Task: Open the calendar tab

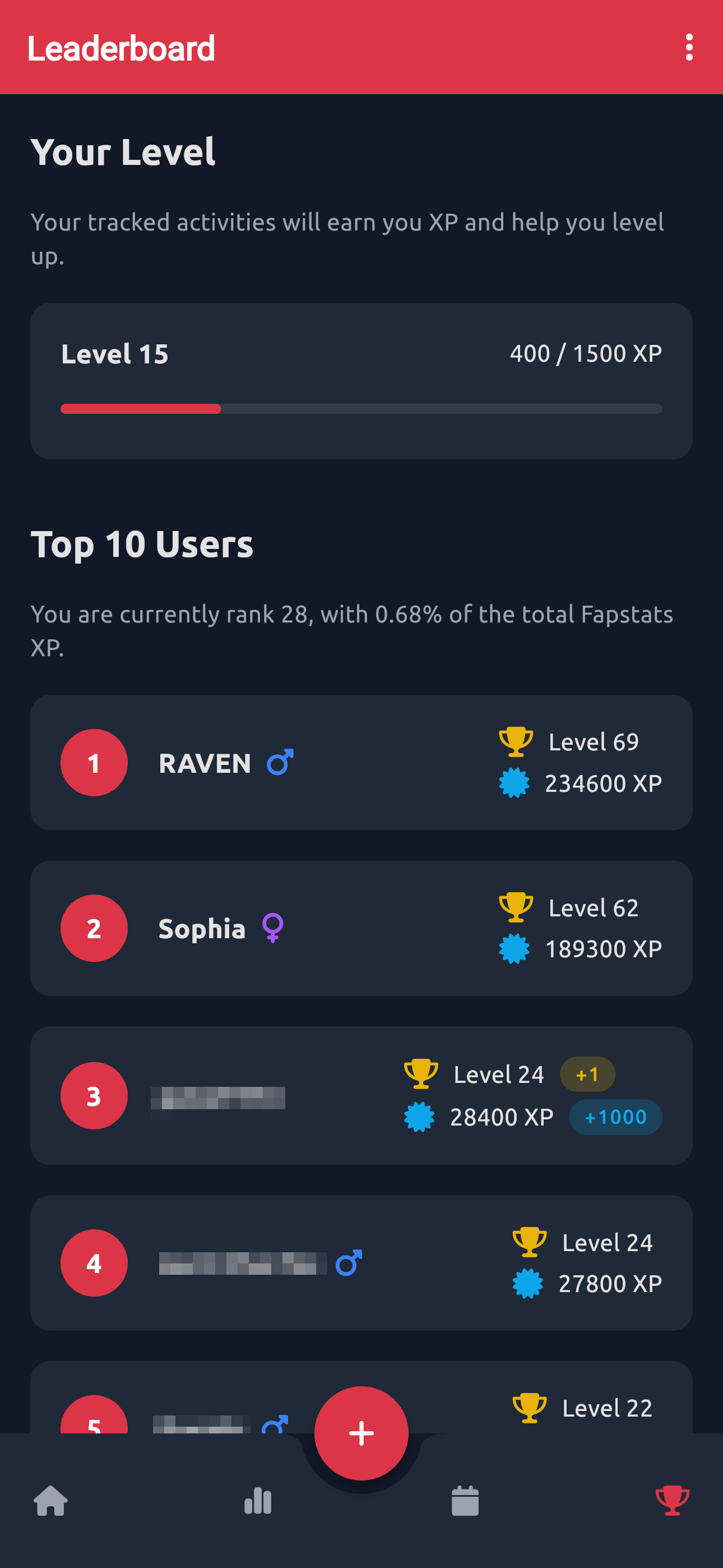Action: click(465, 1501)
